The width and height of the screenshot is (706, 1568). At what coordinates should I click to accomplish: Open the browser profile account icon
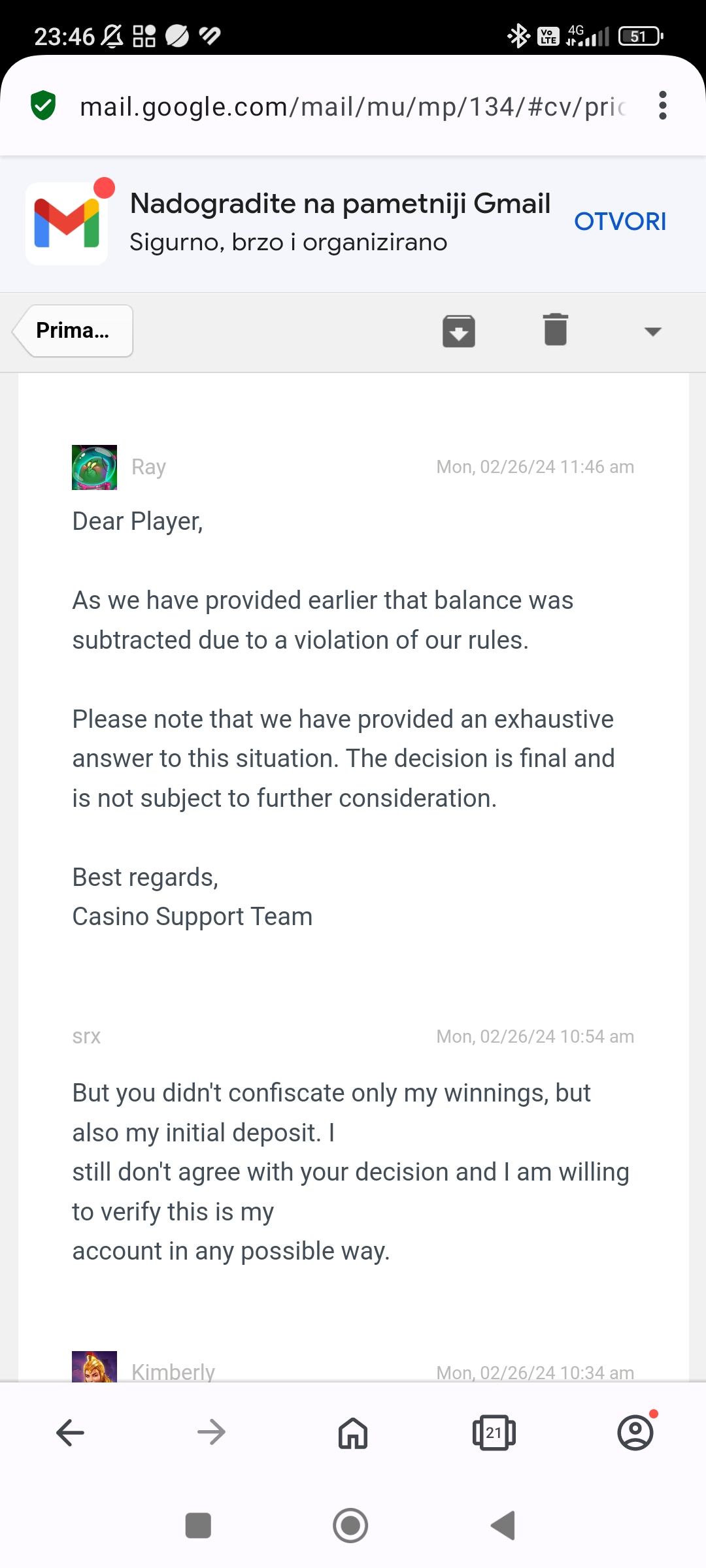click(635, 1433)
